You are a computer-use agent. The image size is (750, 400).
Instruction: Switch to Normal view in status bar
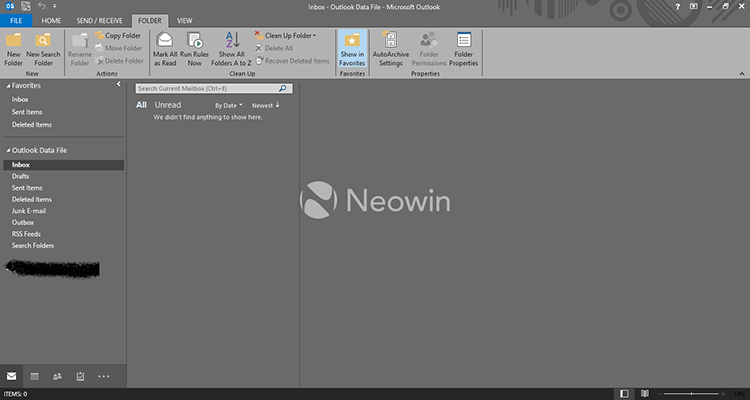(x=624, y=394)
